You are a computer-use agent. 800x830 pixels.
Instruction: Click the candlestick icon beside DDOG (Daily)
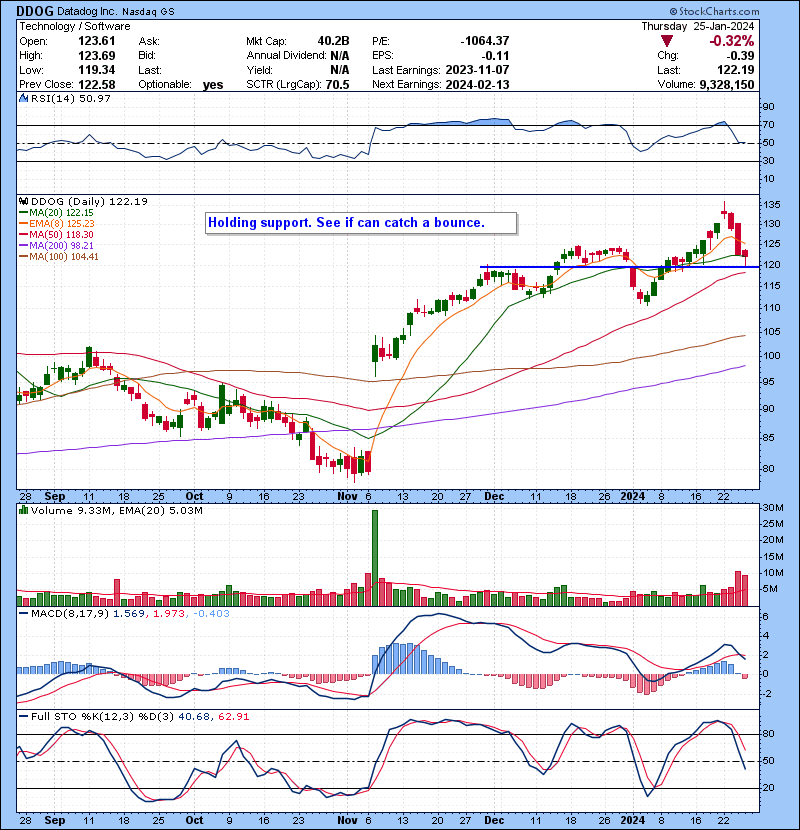point(23,202)
